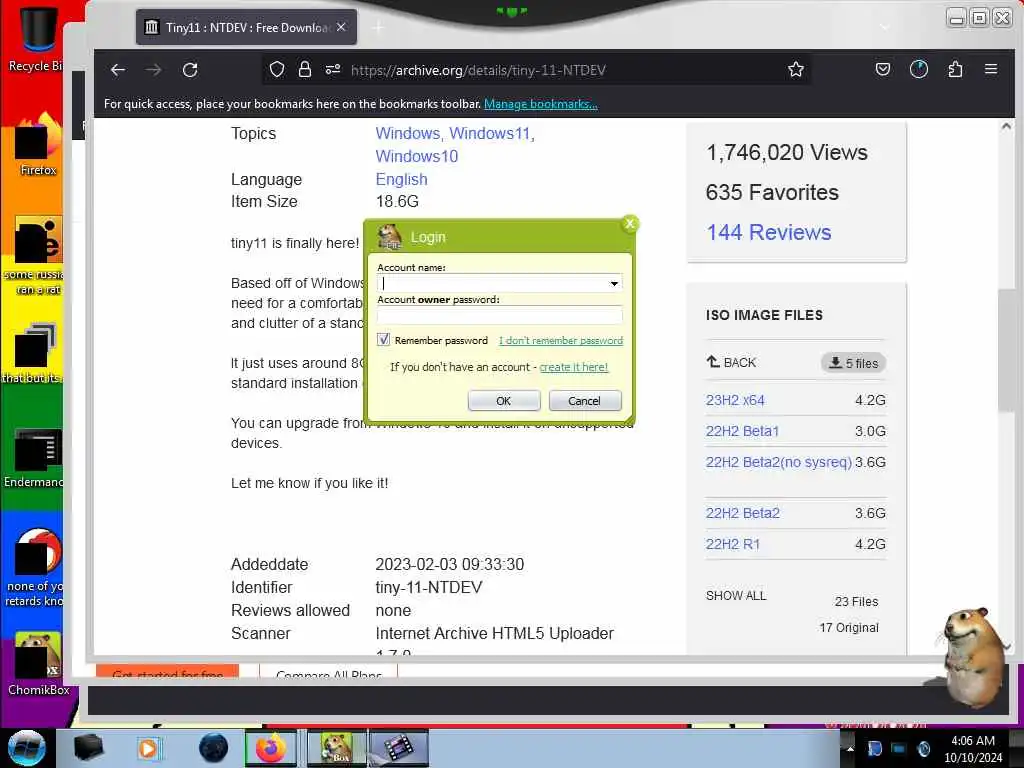The width and height of the screenshot is (1024, 768).
Task: Click the page vertical scrollbar thumb
Action: [1005, 349]
